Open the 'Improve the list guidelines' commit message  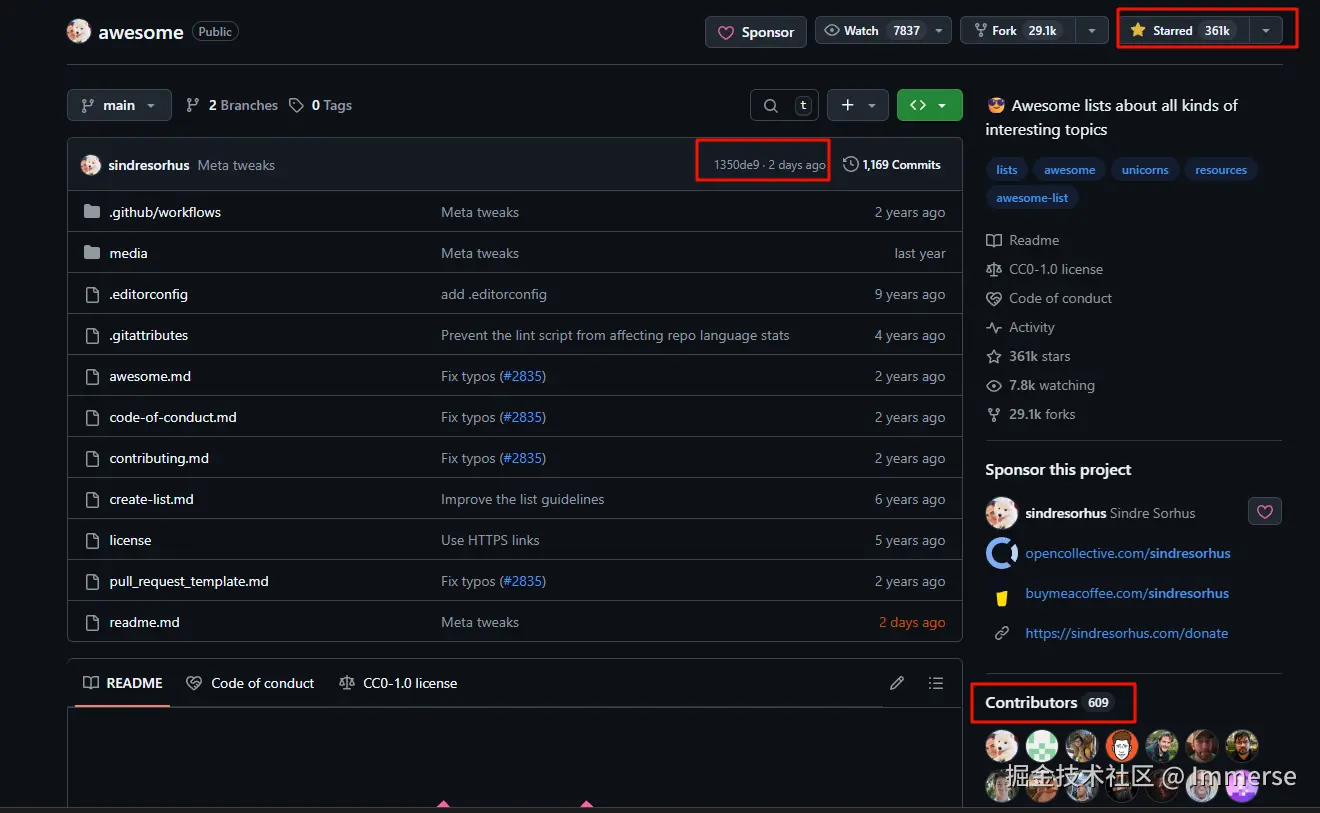coord(522,499)
